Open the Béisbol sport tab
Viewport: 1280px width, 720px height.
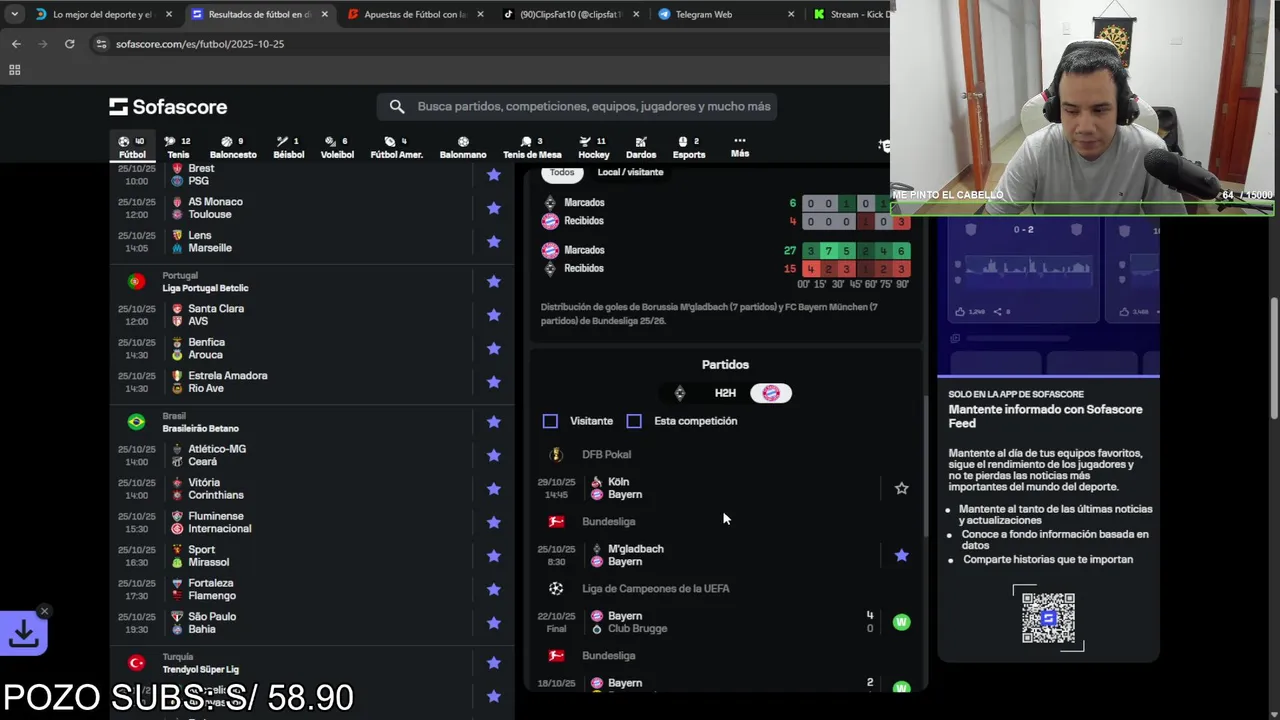(x=289, y=147)
